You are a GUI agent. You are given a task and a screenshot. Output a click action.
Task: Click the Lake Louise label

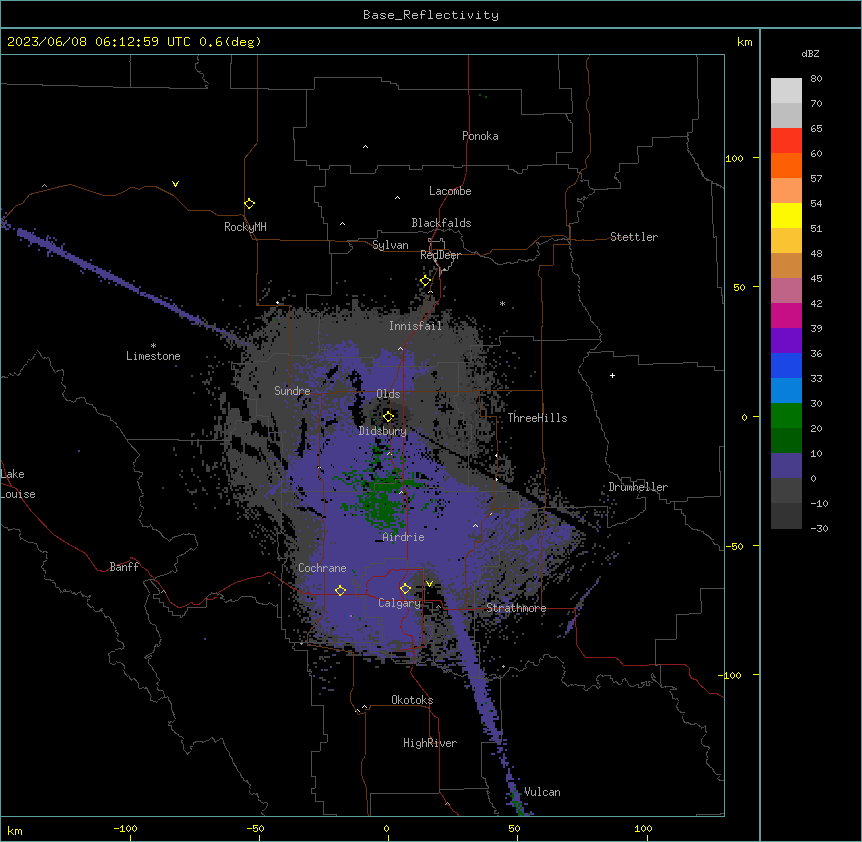click(x=18, y=484)
